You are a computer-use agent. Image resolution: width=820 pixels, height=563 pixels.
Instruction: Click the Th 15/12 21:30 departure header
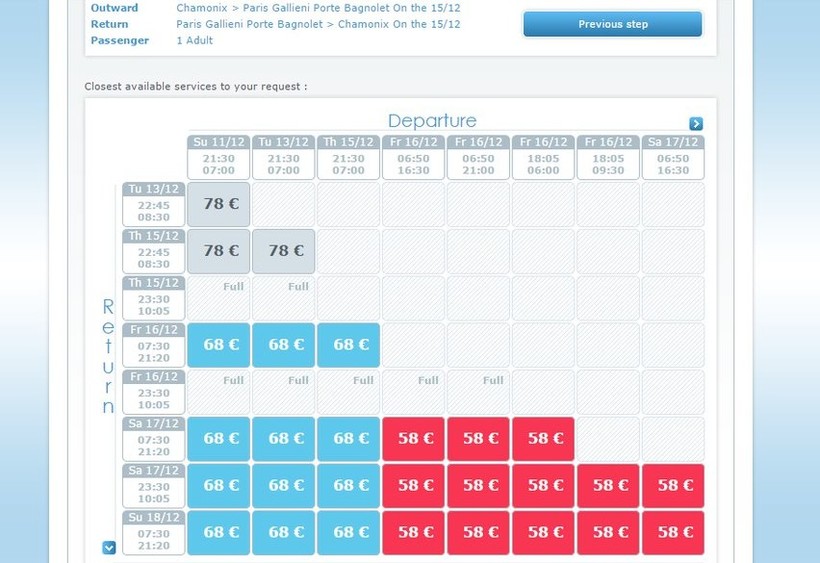coord(349,157)
